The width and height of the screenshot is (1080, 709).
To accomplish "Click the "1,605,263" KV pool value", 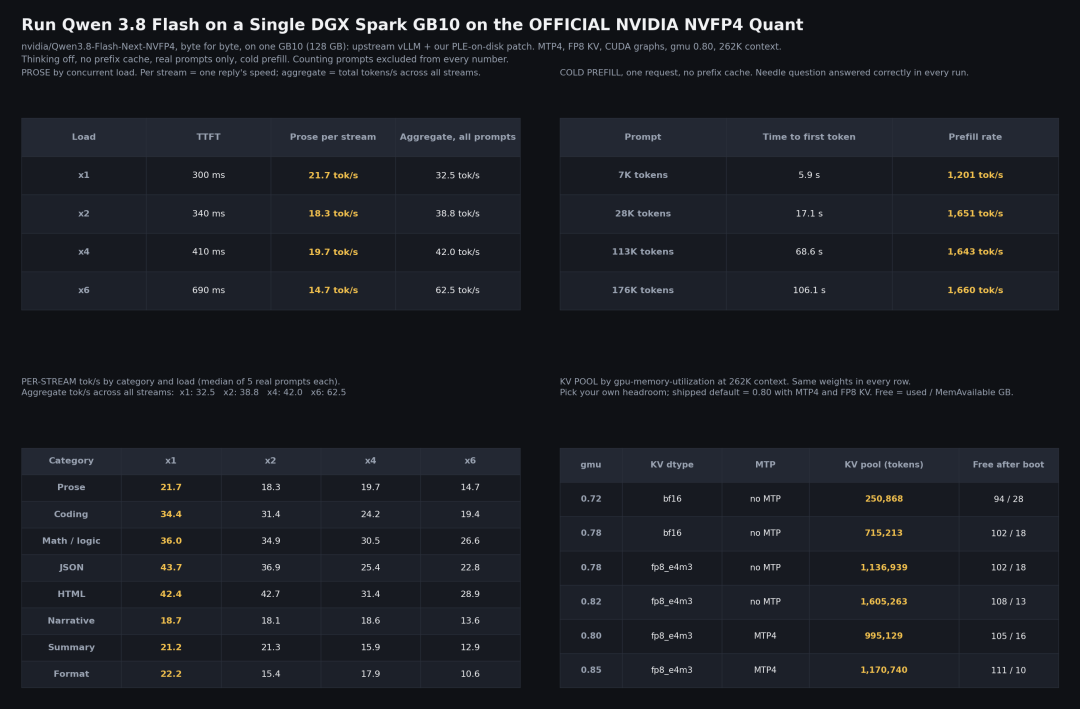I will pos(884,602).
